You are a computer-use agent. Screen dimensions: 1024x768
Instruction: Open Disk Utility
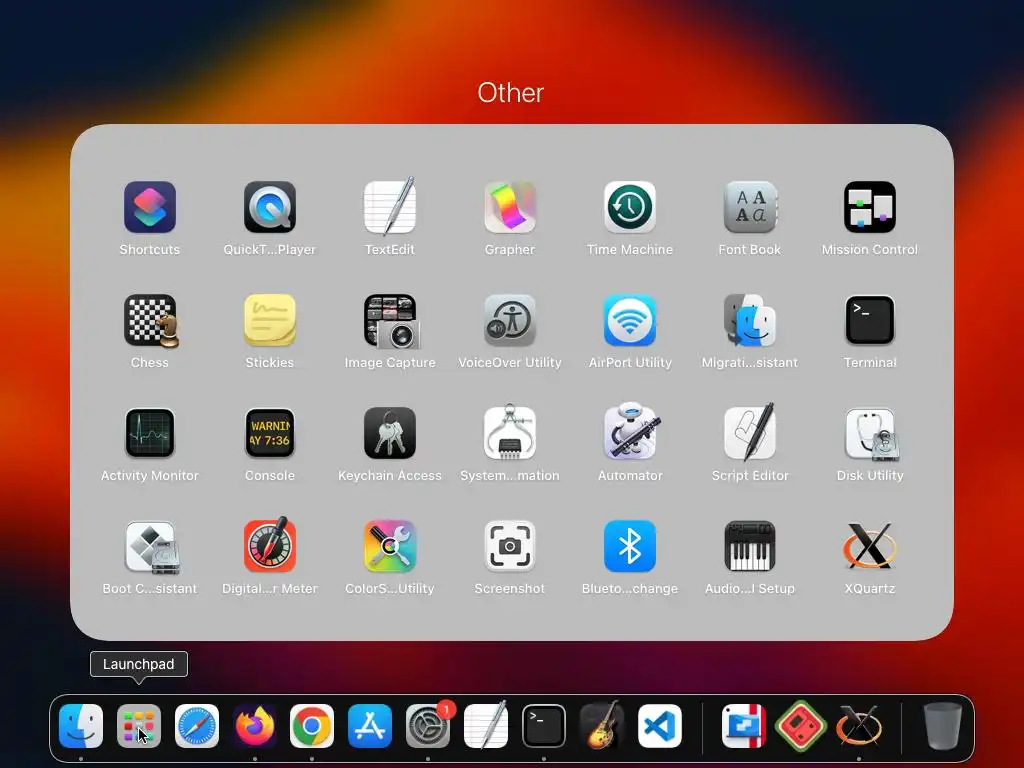pos(870,434)
